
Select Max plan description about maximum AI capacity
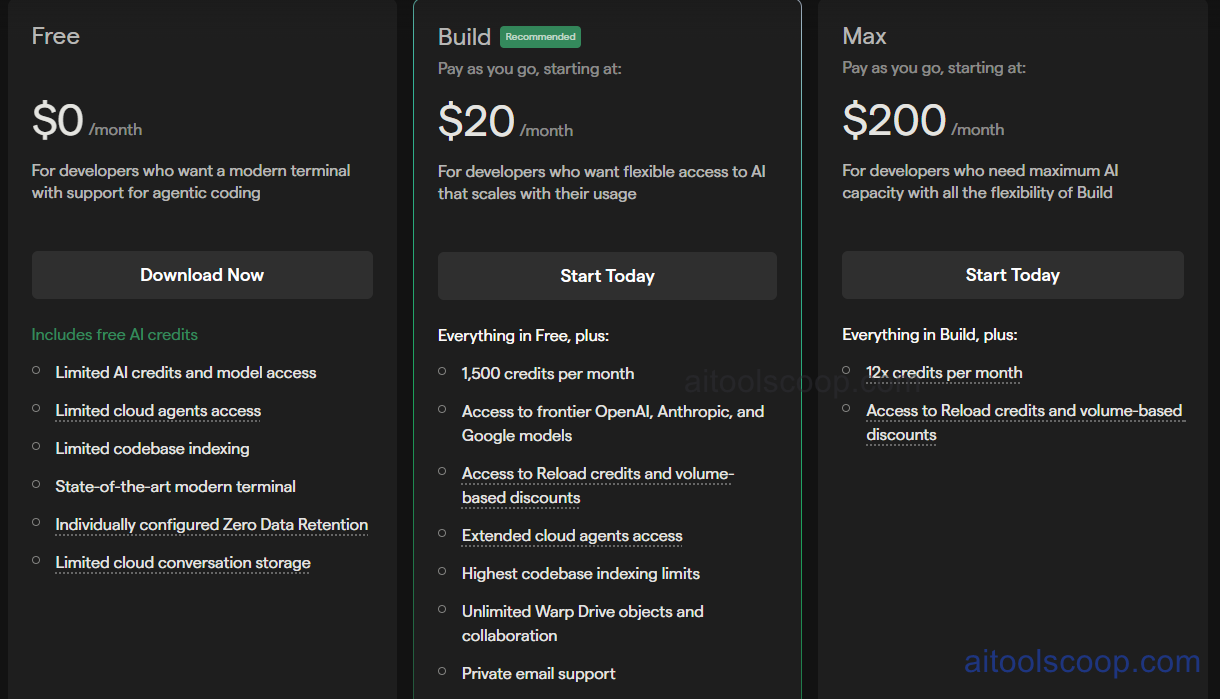[x=980, y=182]
